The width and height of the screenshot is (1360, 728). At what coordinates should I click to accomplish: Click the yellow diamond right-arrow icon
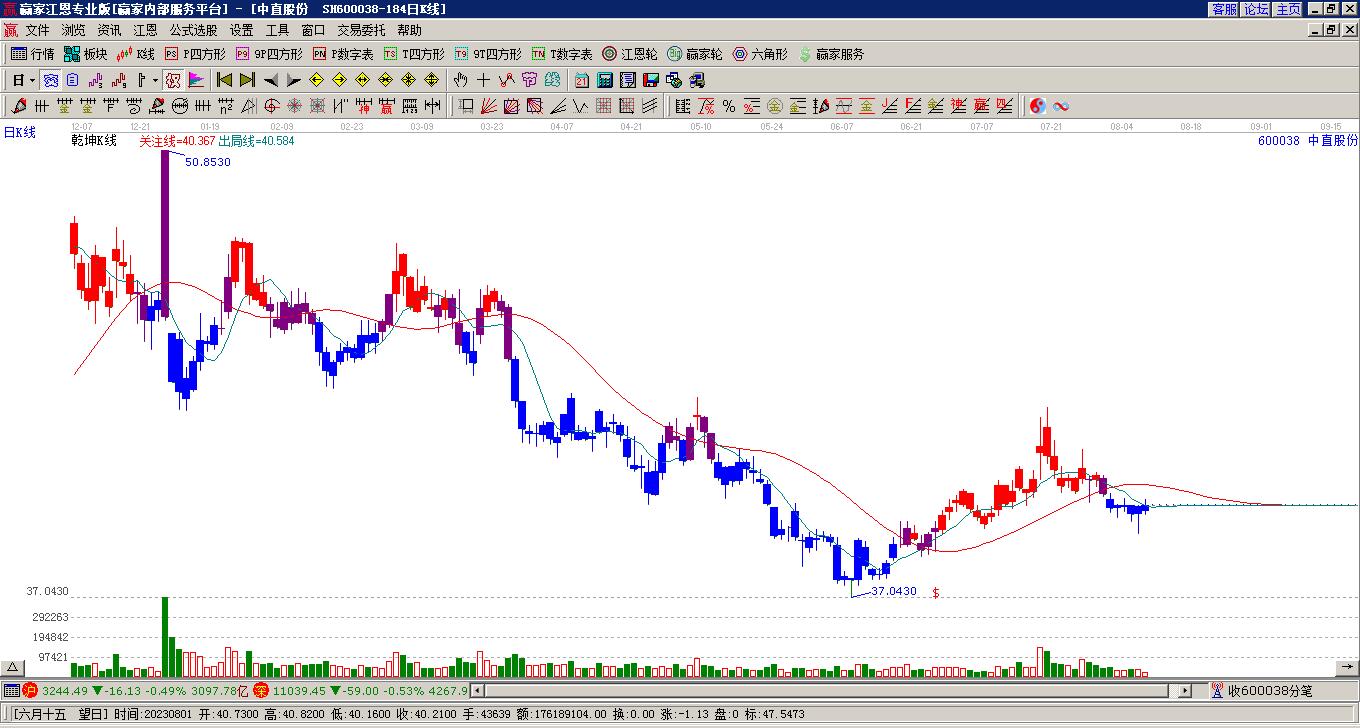click(x=339, y=80)
